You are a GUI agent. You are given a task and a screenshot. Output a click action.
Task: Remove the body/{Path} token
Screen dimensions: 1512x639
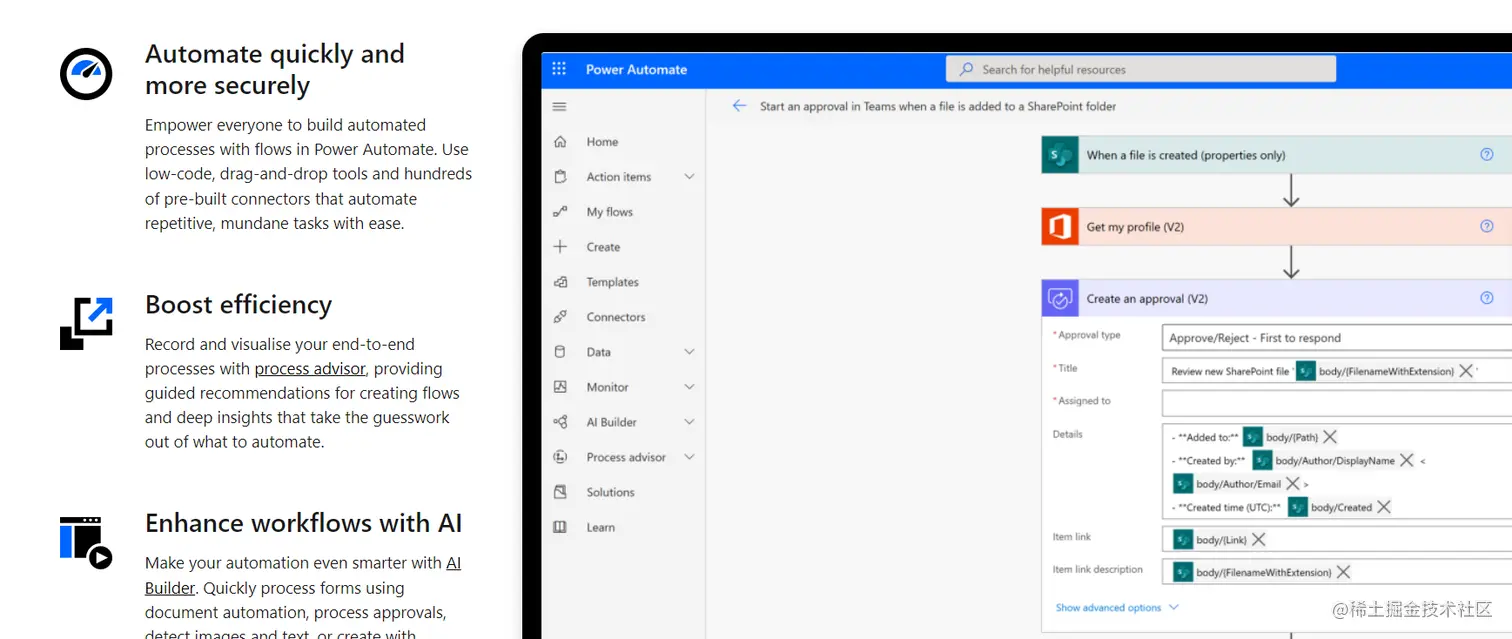pyautogui.click(x=1330, y=437)
